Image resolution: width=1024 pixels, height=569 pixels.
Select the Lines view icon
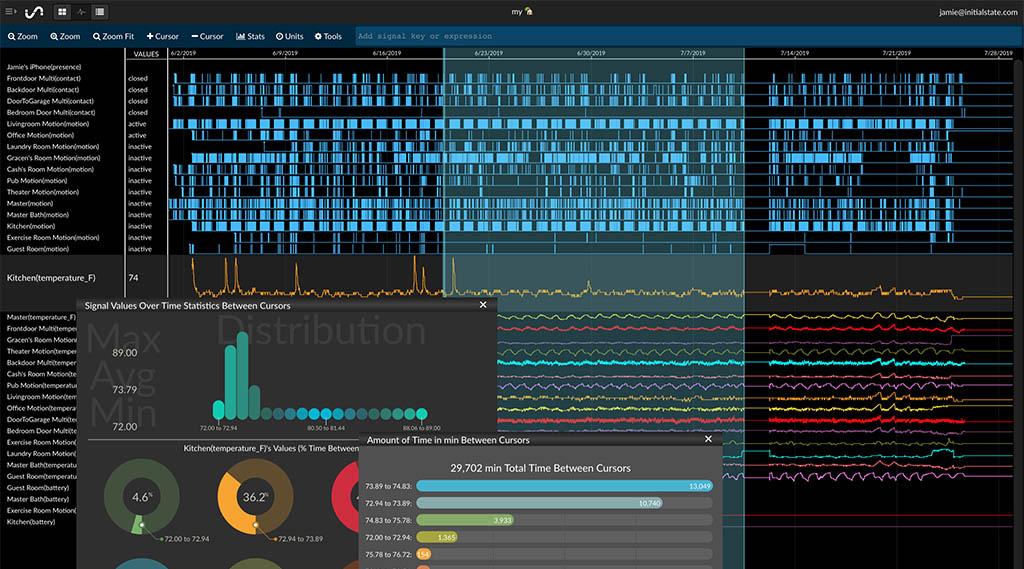tap(99, 12)
